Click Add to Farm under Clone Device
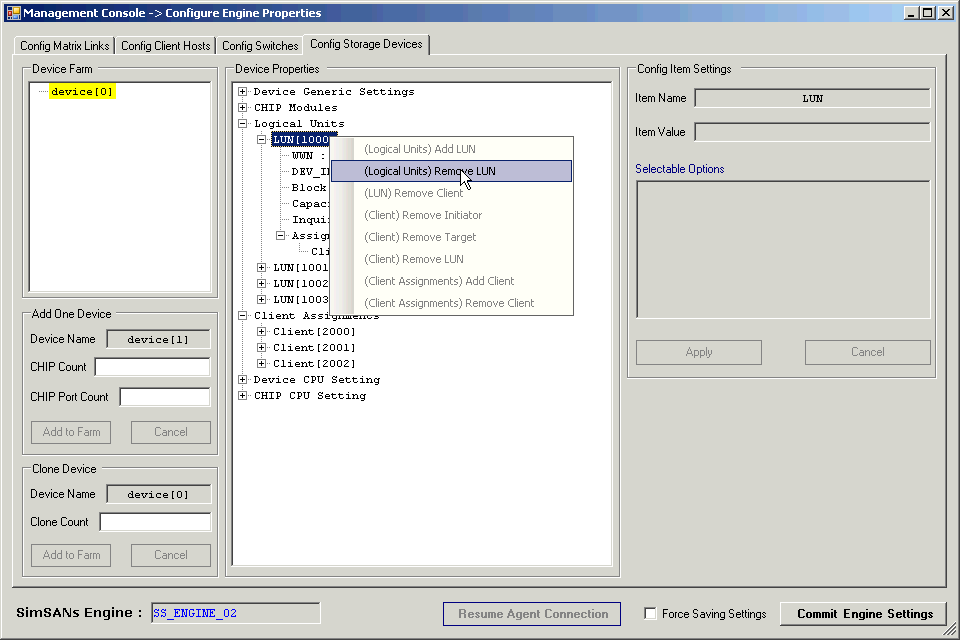960x640 pixels. click(x=71, y=555)
